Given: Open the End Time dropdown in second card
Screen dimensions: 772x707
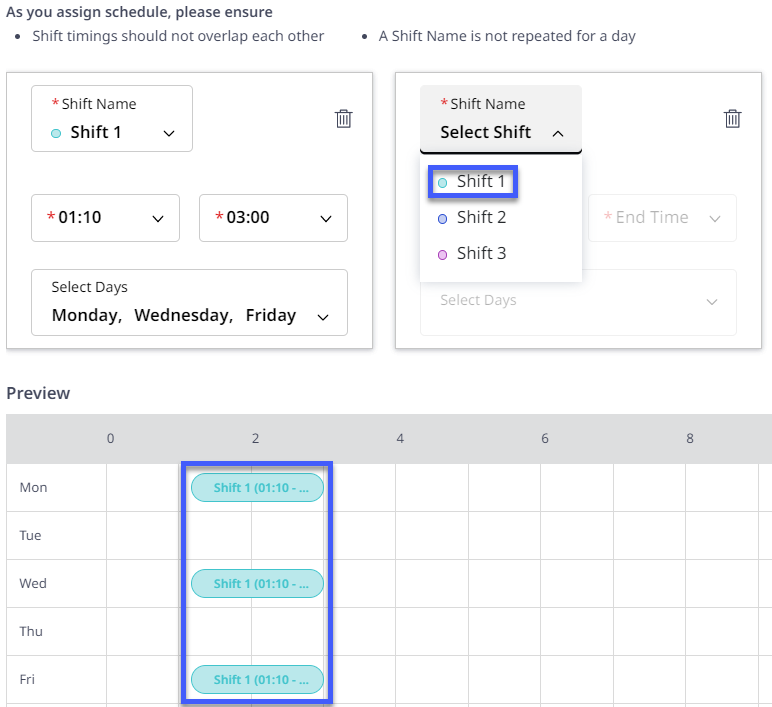Looking at the screenshot, I should tap(662, 218).
